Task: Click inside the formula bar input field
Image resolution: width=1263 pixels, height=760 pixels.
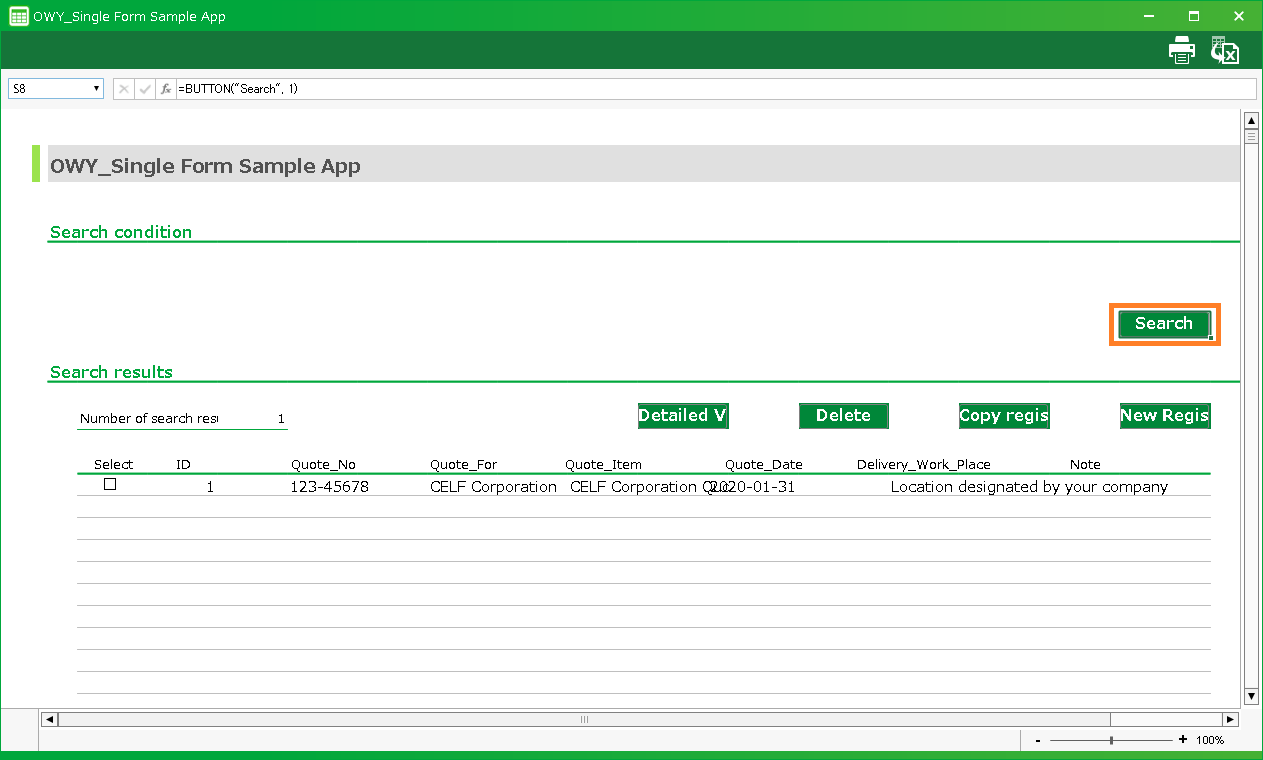Action: coord(700,89)
